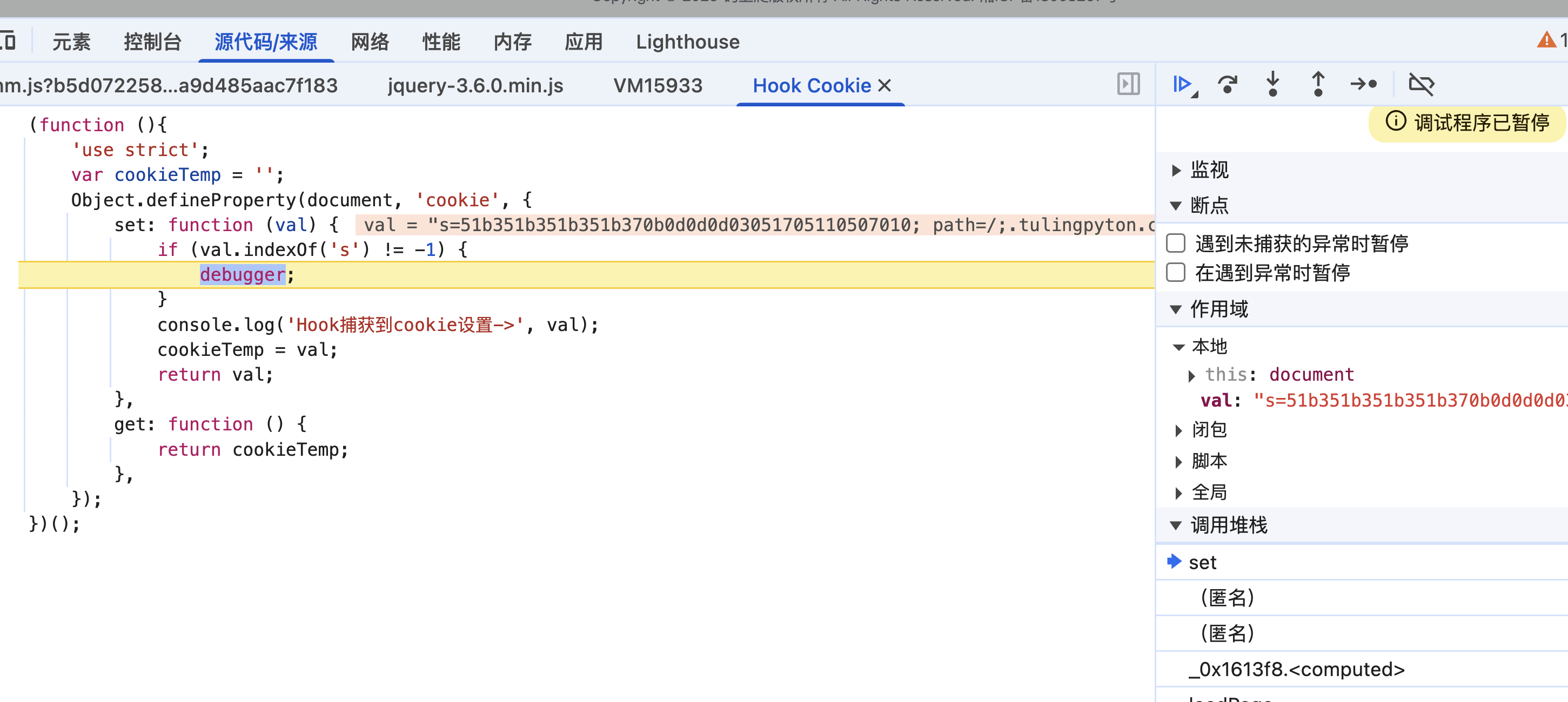Select _0x1613f8.<computed> call stack frame
Screen dimensions: 1568x702
coord(1297,669)
